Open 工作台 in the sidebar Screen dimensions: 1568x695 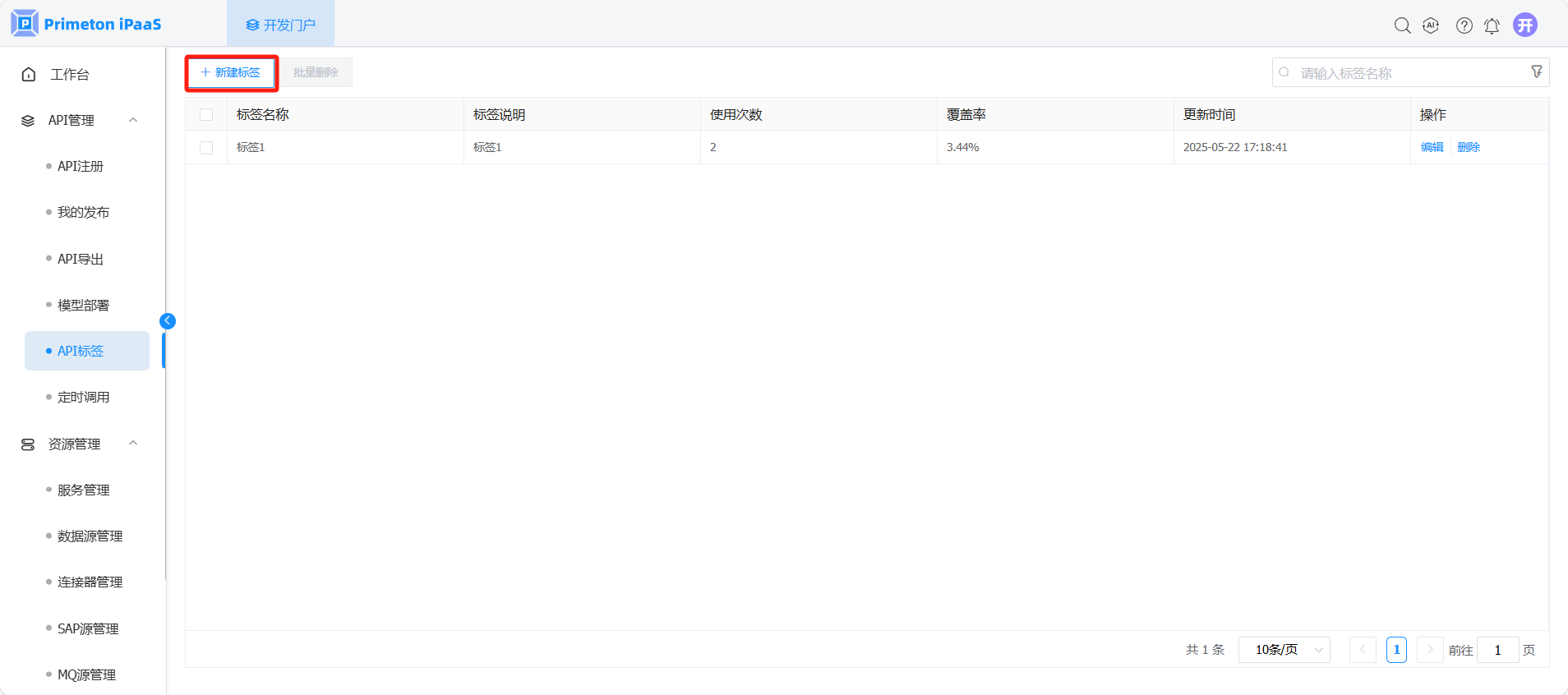[x=69, y=75]
